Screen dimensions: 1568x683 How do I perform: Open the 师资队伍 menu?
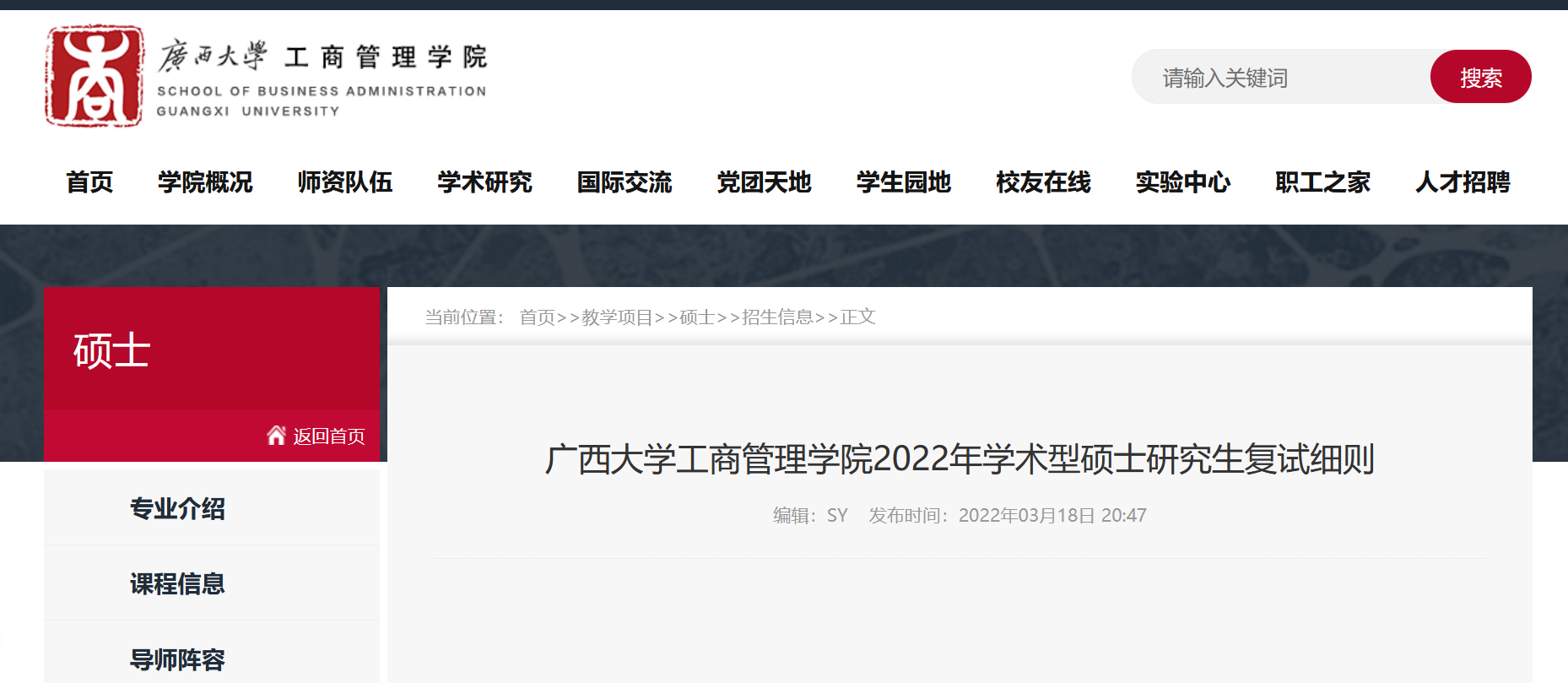click(345, 182)
